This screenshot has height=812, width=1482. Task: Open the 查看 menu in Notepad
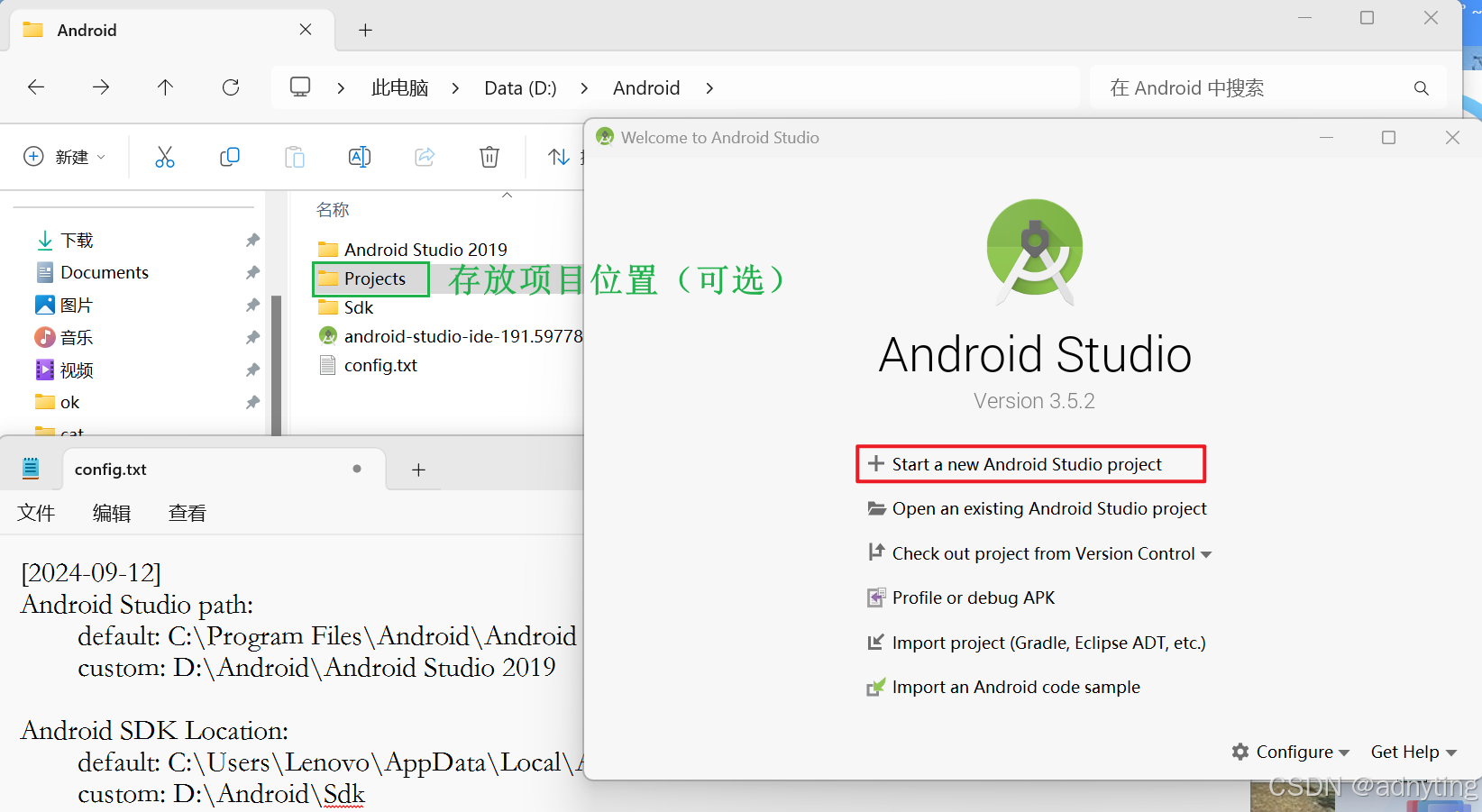[x=188, y=513]
